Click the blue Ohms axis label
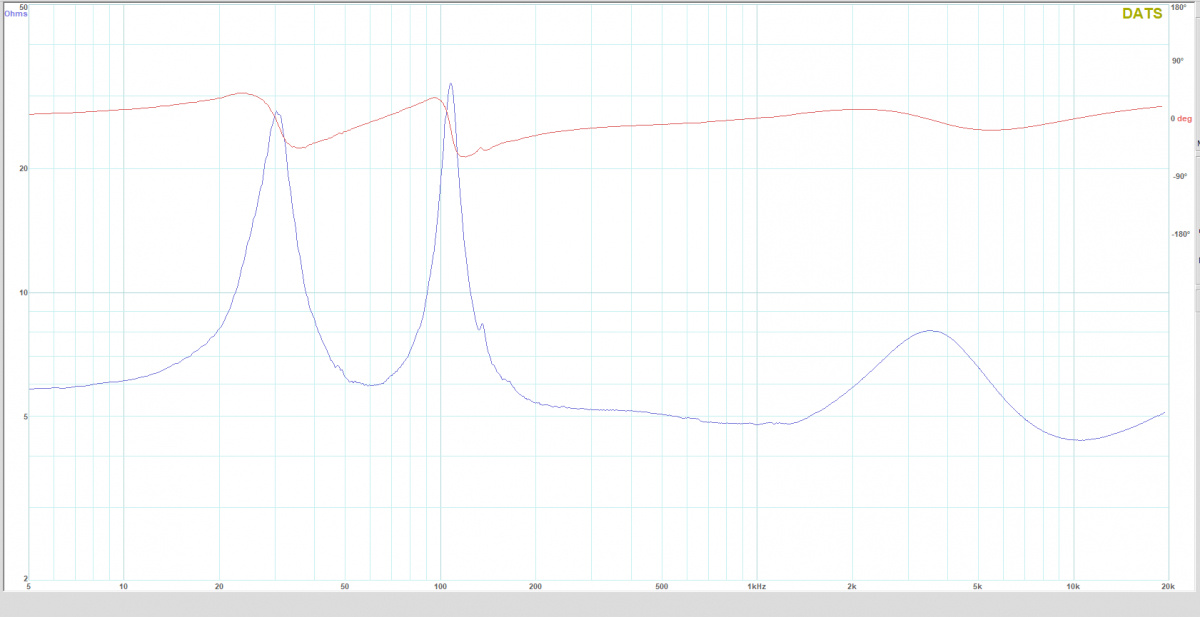This screenshot has height=617, width=1200. 15,13
